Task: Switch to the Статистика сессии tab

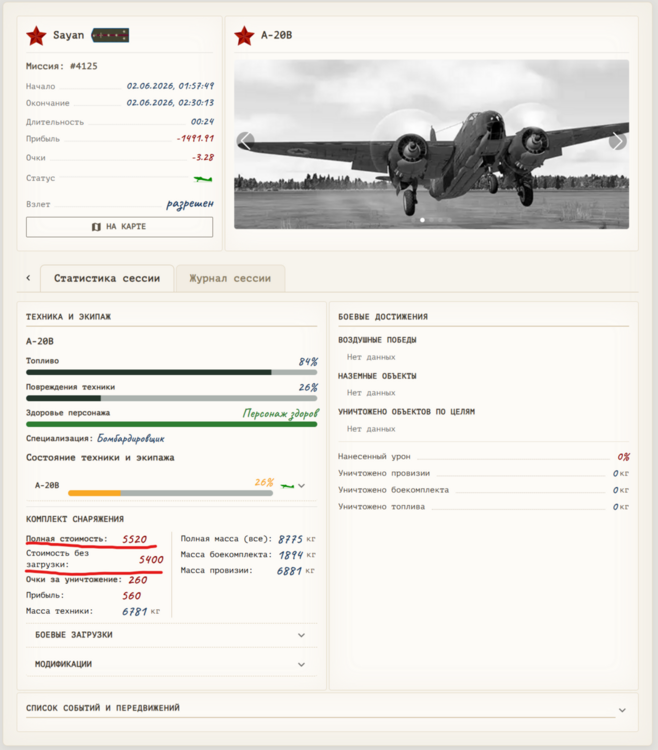Action: point(107,278)
